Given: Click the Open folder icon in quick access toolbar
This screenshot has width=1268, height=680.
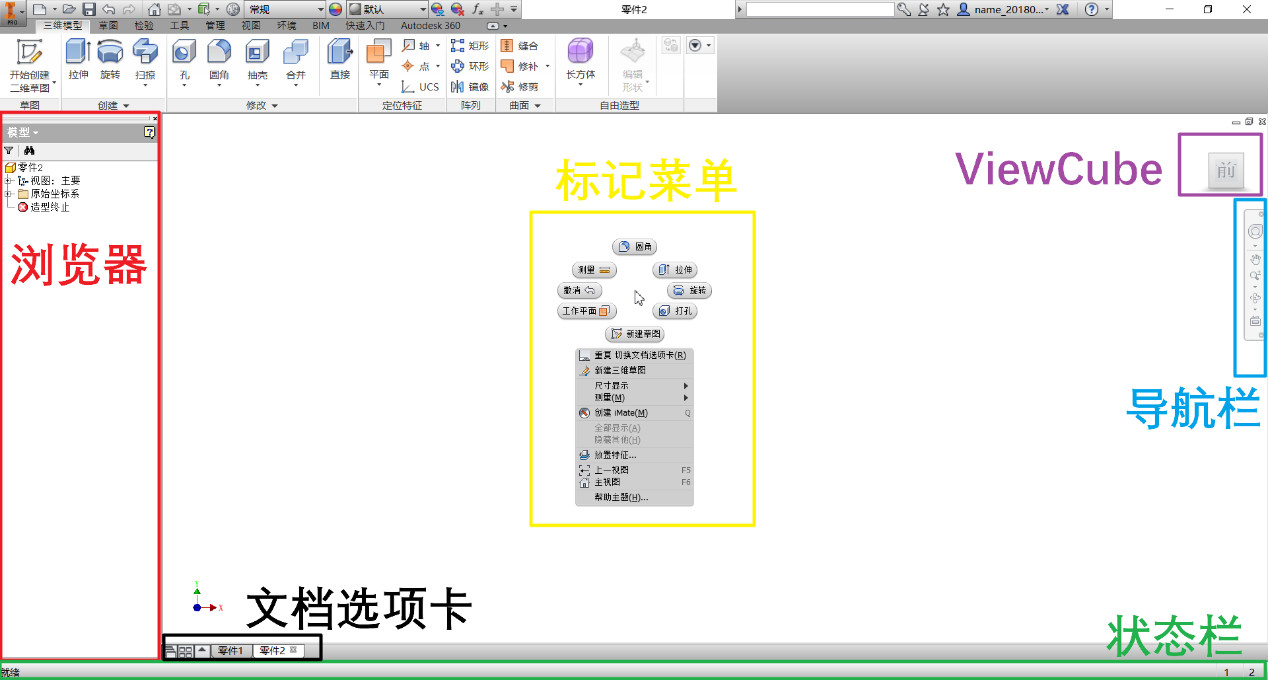Looking at the screenshot, I should coord(69,9).
